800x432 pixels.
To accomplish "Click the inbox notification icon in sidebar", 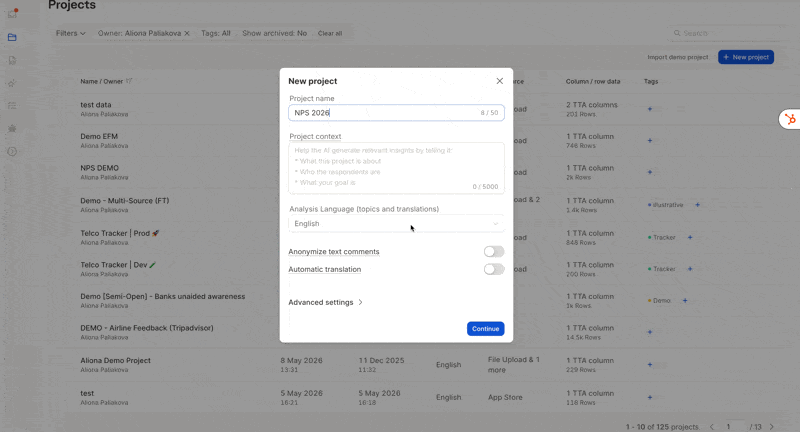I will tap(12, 14).
